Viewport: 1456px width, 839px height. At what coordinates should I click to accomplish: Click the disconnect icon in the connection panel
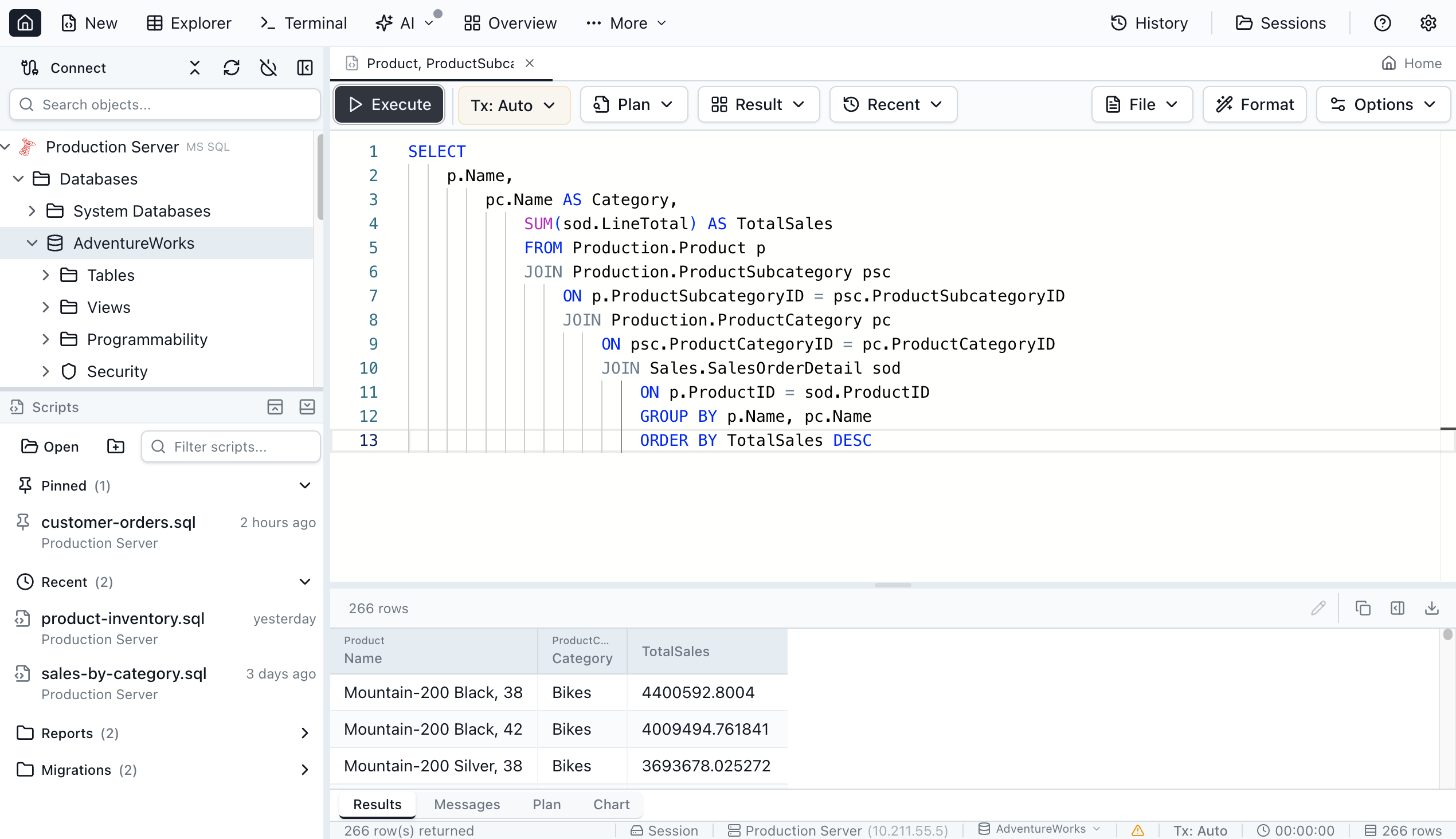point(268,68)
